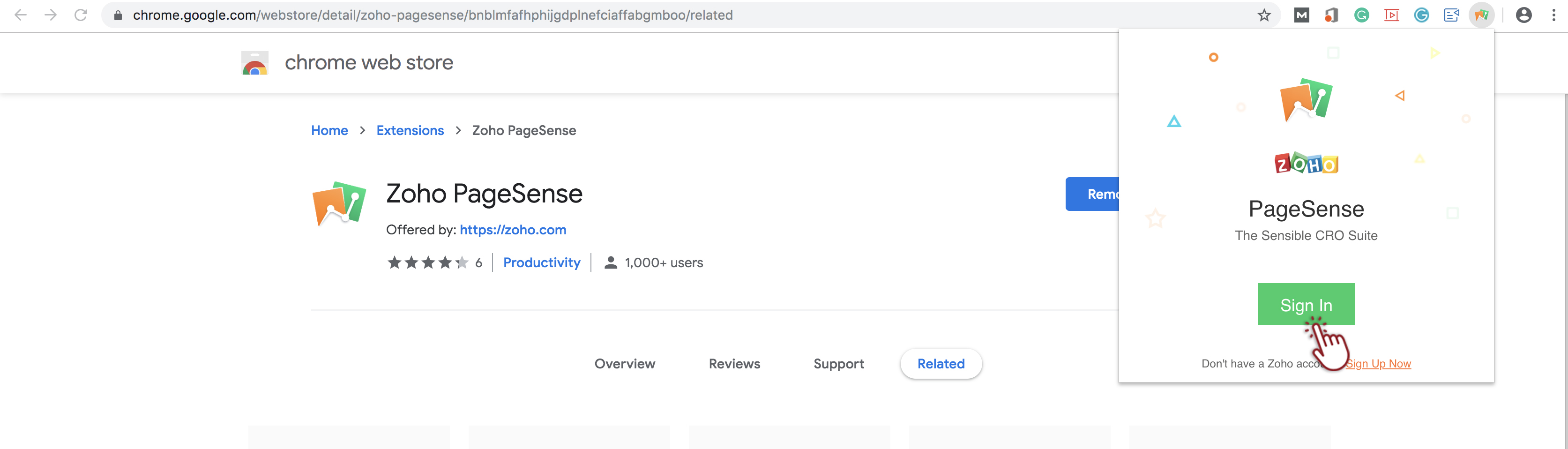Toggle the Zoho PageSense toolbar extension
Image resolution: width=1568 pixels, height=449 pixels.
click(1481, 15)
